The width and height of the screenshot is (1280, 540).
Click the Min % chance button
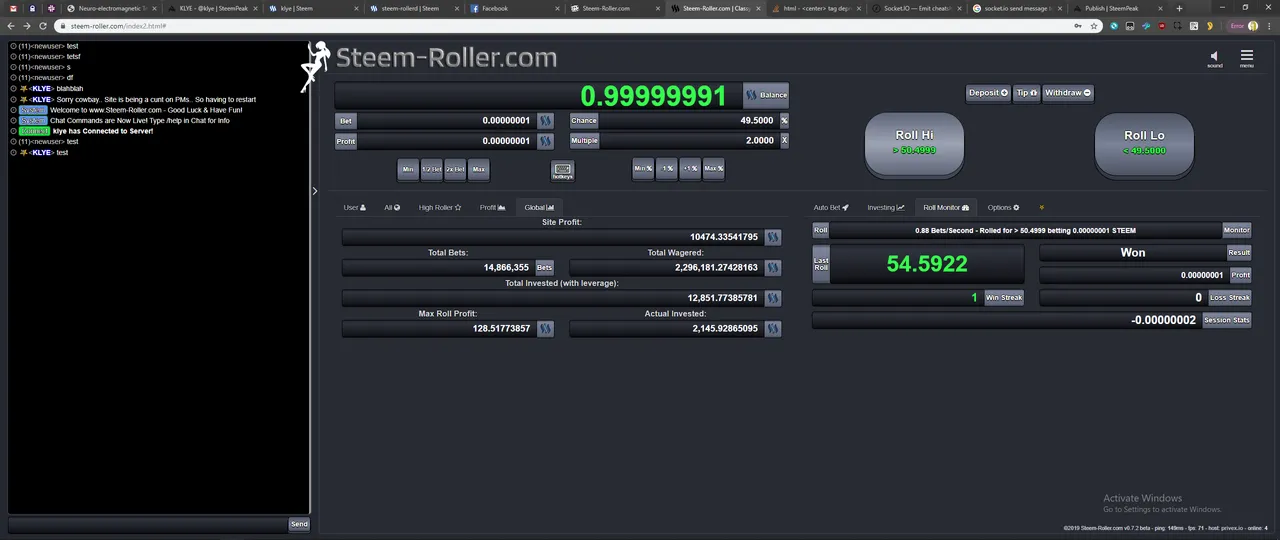tap(643, 169)
